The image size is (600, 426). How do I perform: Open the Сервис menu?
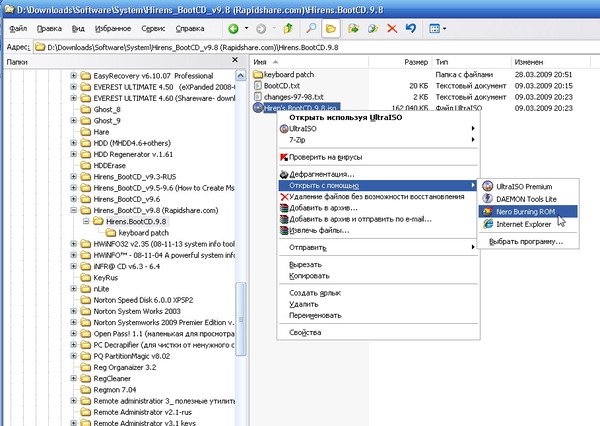click(153, 29)
